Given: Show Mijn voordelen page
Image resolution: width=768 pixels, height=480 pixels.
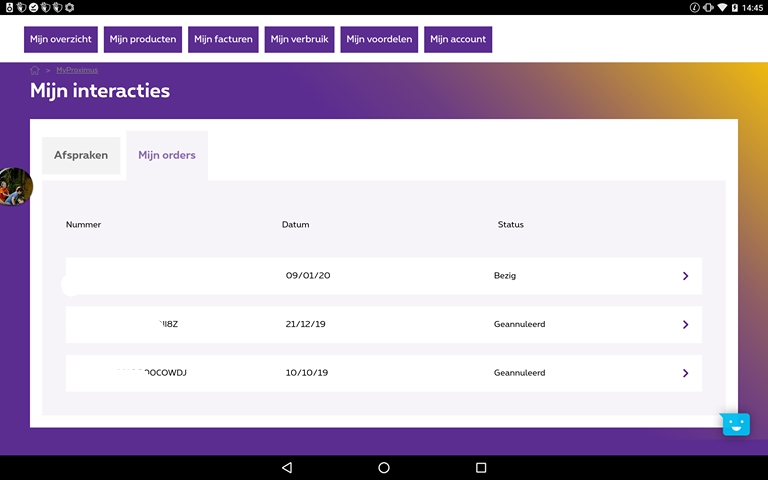Looking at the screenshot, I should point(379,40).
